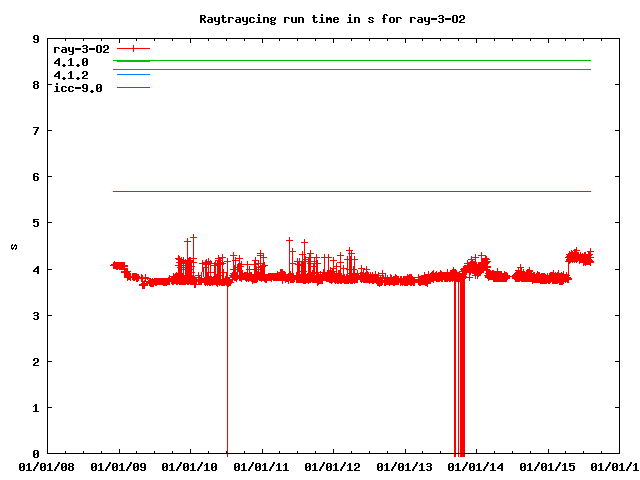Image resolution: width=640 pixels, height=480 pixels.
Task: Click the blue 4.1.2 legend line sample
Action: point(132,75)
